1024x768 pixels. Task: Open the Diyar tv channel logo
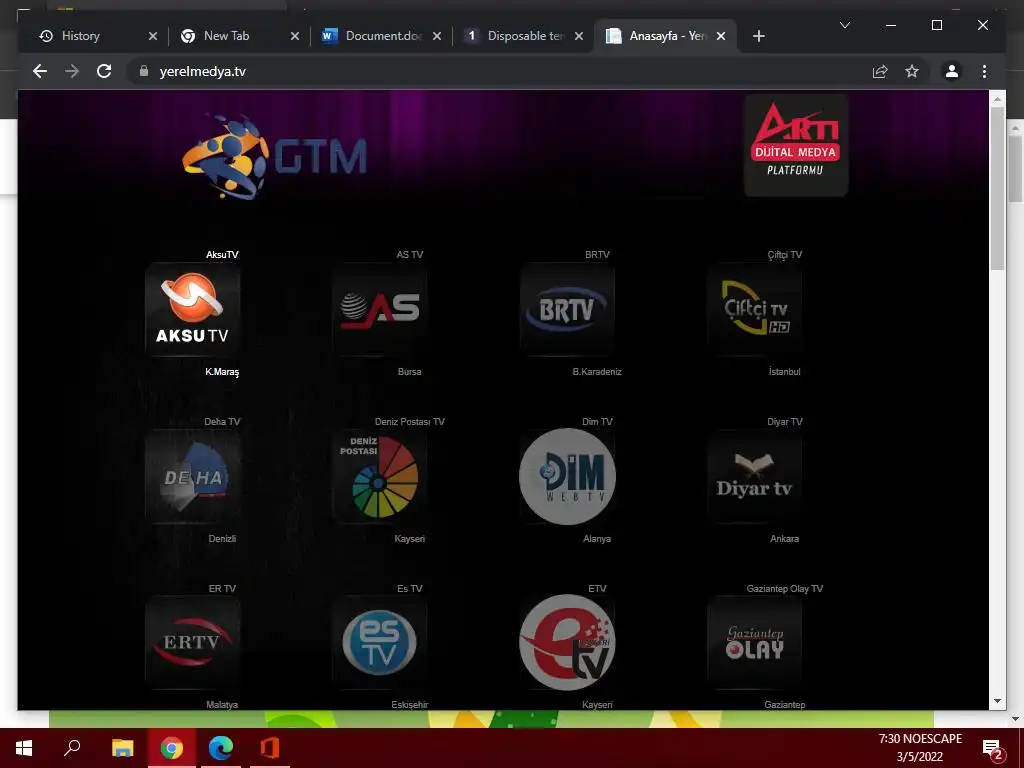pyautogui.click(x=754, y=477)
